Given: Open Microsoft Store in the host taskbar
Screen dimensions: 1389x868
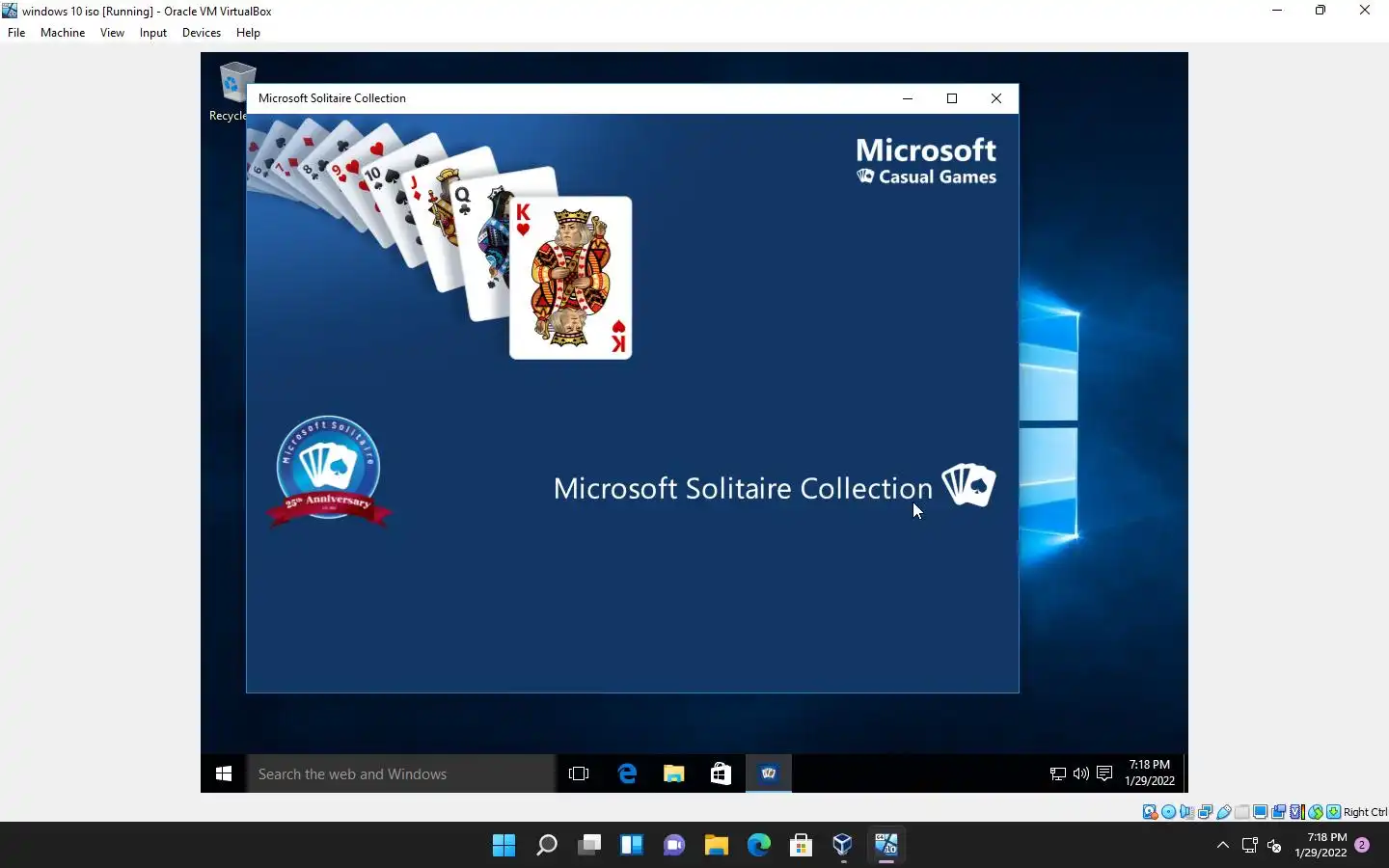Looking at the screenshot, I should [x=801, y=846].
